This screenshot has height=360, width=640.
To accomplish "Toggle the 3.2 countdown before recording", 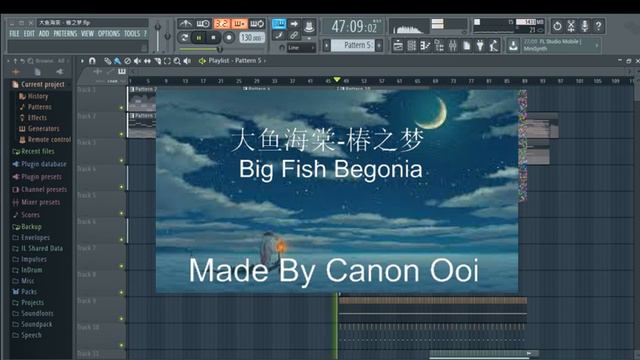I will pos(221,24).
